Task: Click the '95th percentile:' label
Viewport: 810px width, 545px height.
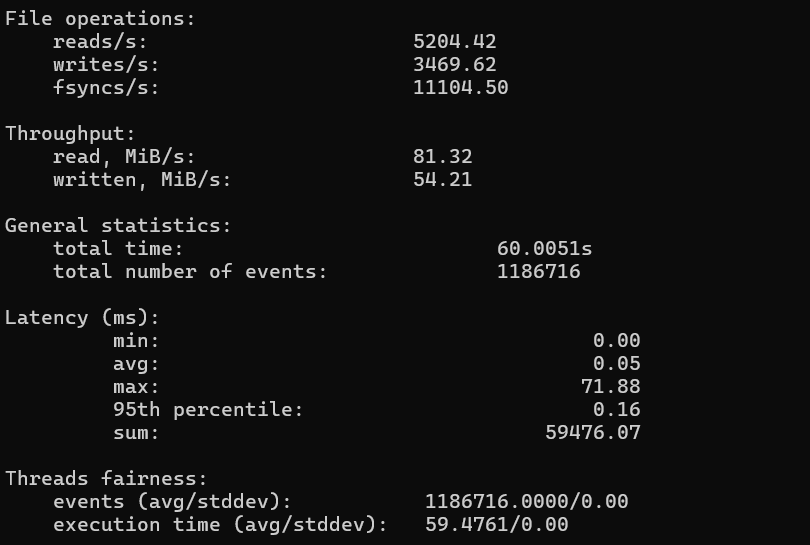Action: point(208,410)
